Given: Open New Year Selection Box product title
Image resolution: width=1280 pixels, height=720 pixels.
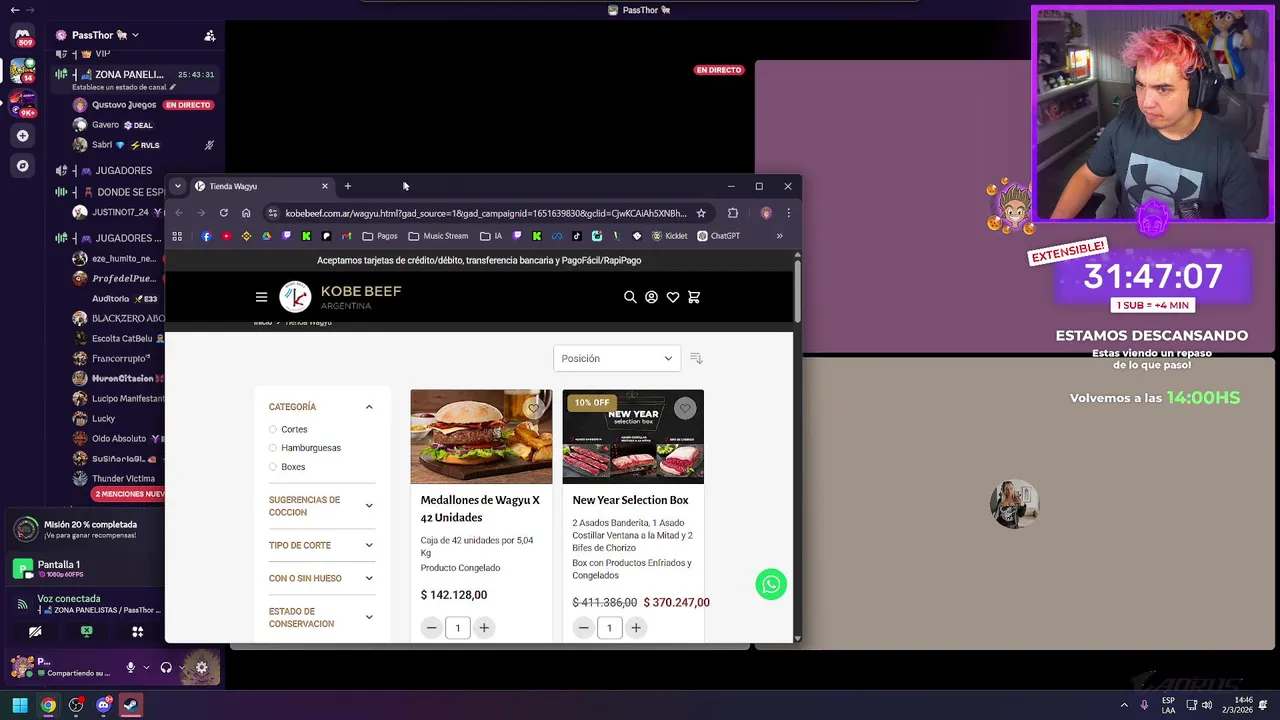Looking at the screenshot, I should pyautogui.click(x=630, y=500).
